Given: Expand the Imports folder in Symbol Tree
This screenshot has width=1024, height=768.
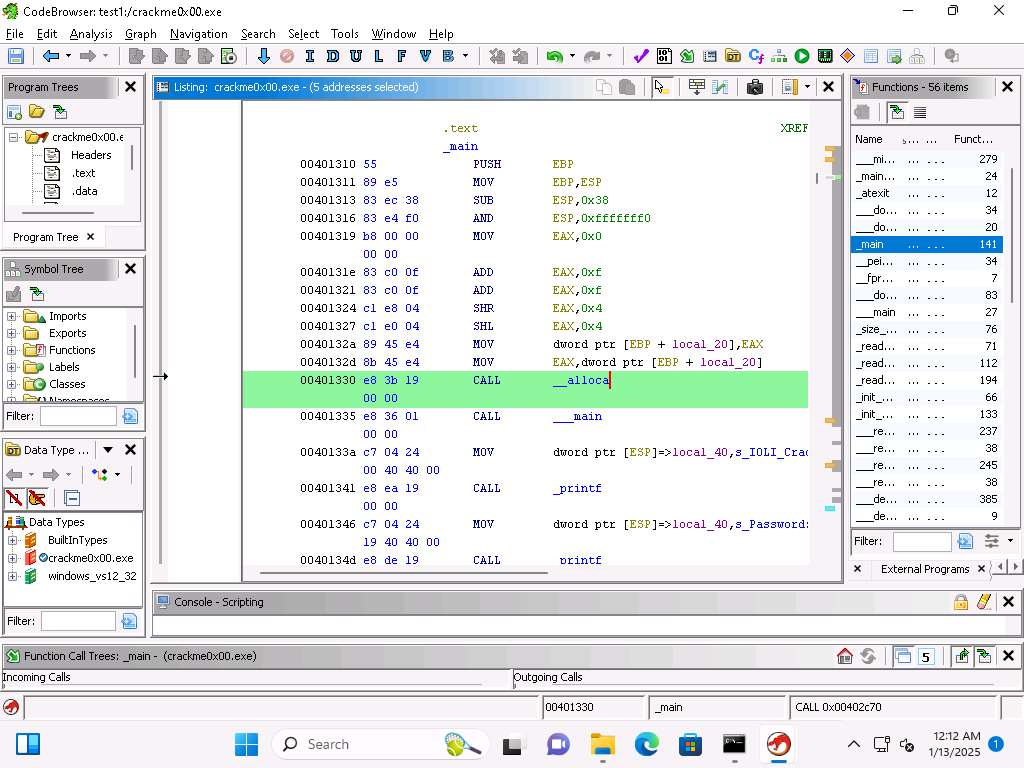Looking at the screenshot, I should [12, 316].
